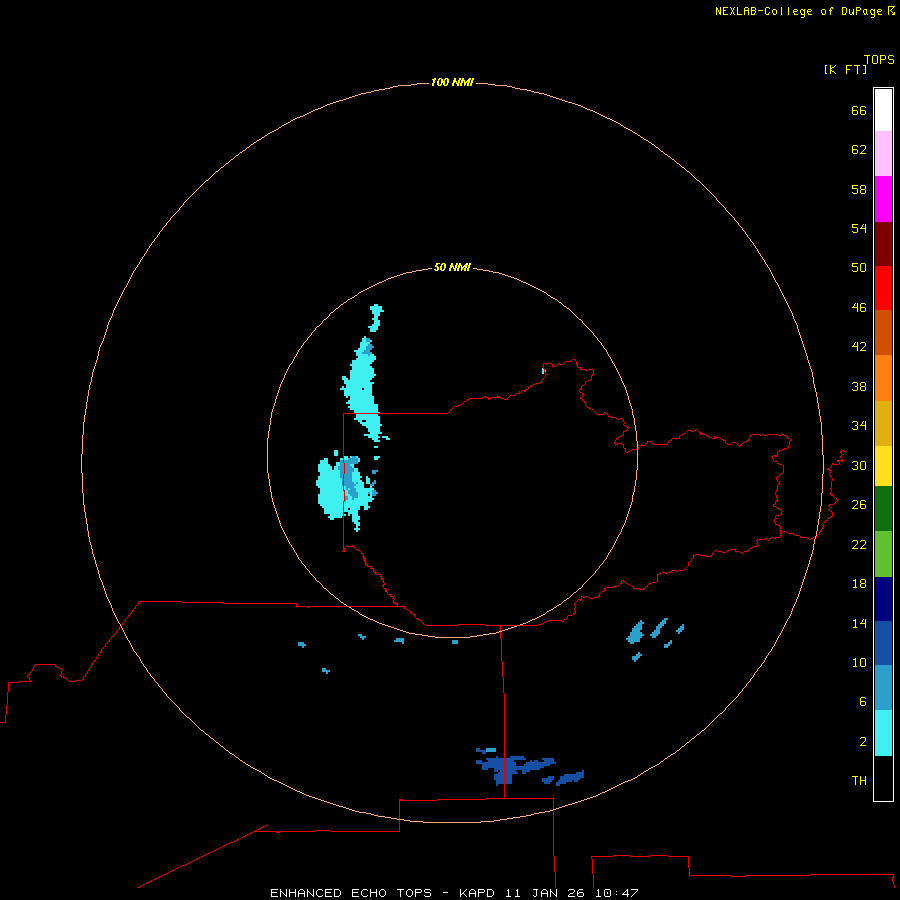Click the 100 NMI range ring label

[x=452, y=82]
